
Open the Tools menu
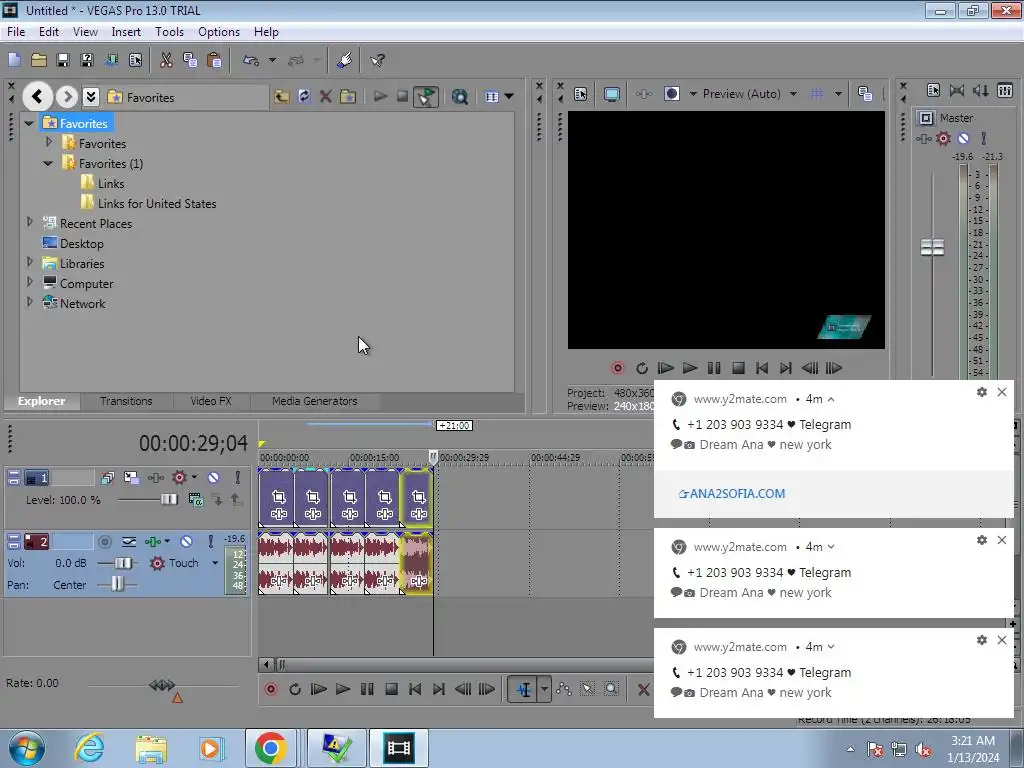(169, 31)
